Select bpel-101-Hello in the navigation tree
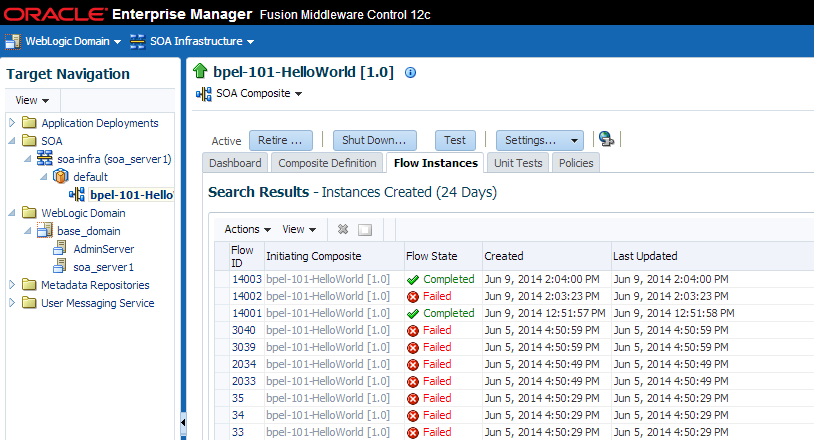The image size is (814, 440). click(131, 195)
